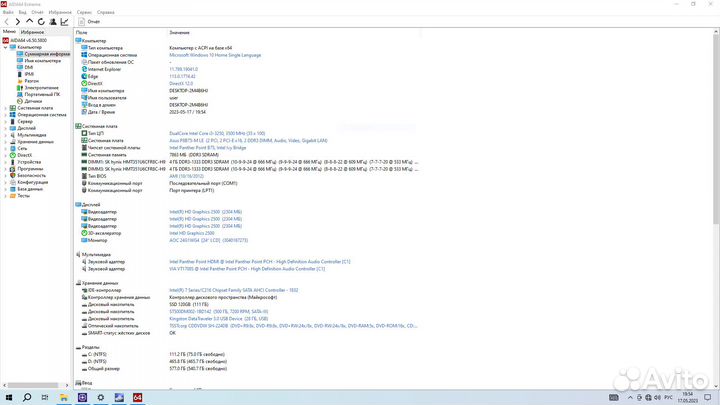Image resolution: width=720 pixels, height=405 pixels.
Task: Open the Сервис menu
Action: (x=84, y=12)
